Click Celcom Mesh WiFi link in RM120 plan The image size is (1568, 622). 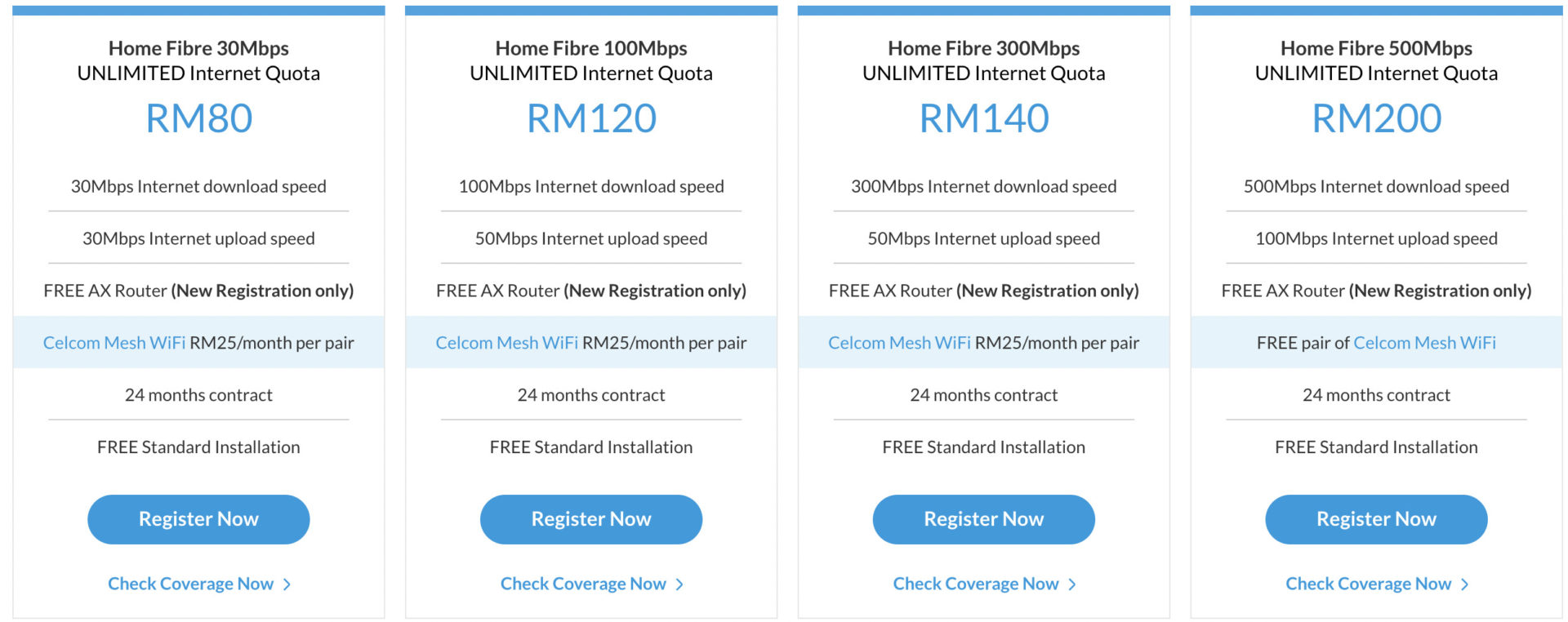click(x=506, y=343)
